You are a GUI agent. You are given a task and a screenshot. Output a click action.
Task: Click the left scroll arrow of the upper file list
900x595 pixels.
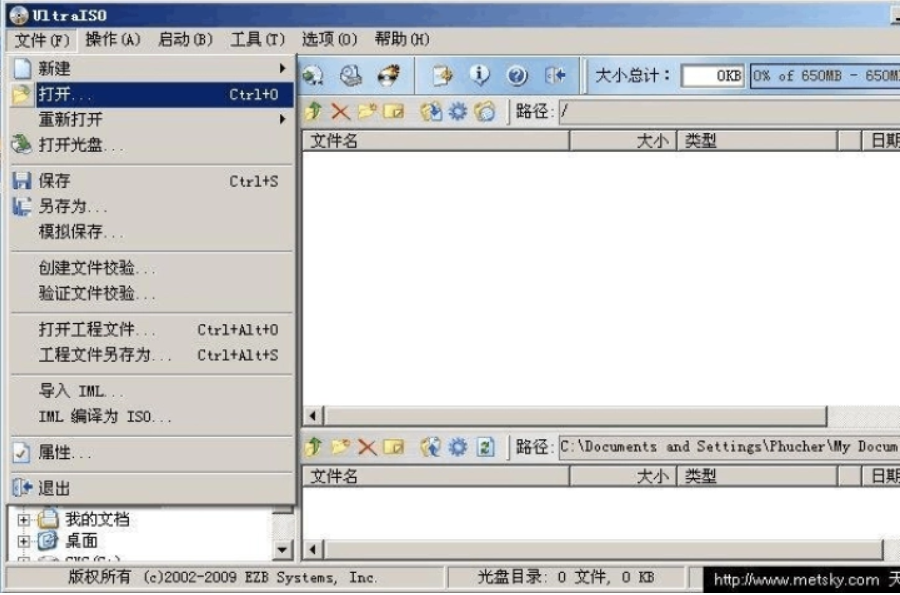click(313, 415)
